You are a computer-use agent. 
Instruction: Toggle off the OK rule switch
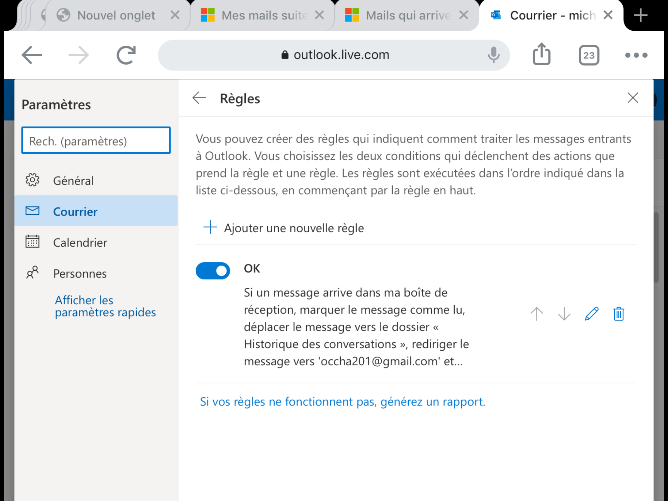[x=213, y=271]
